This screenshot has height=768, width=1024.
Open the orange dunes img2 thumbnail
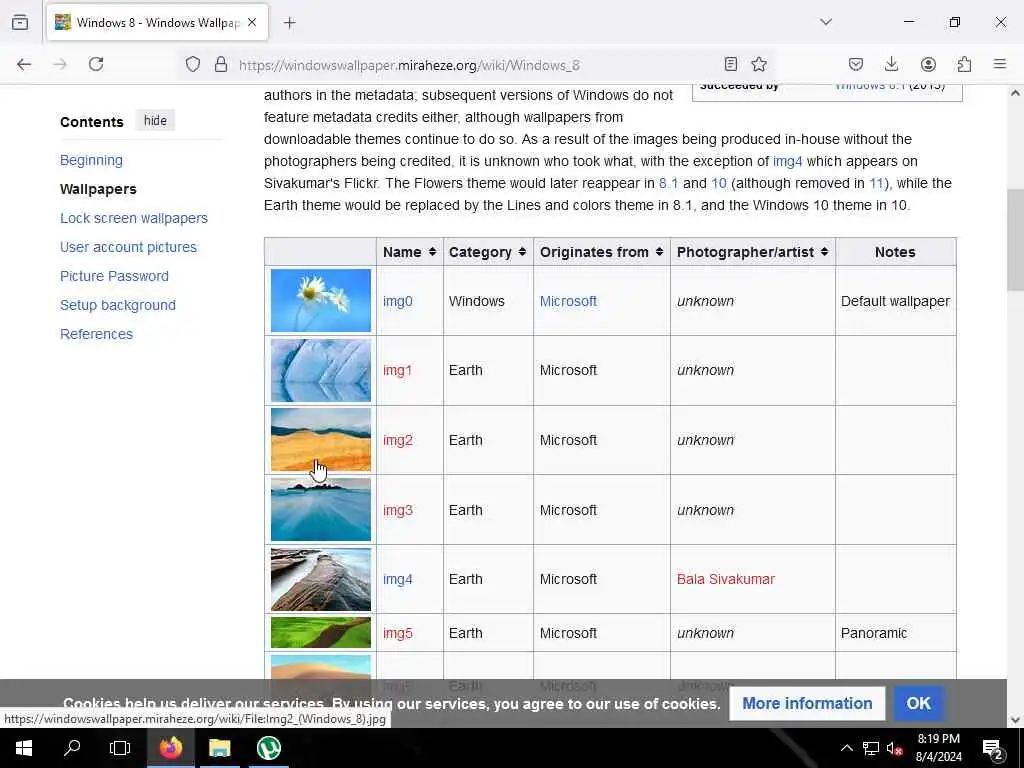[321, 440]
